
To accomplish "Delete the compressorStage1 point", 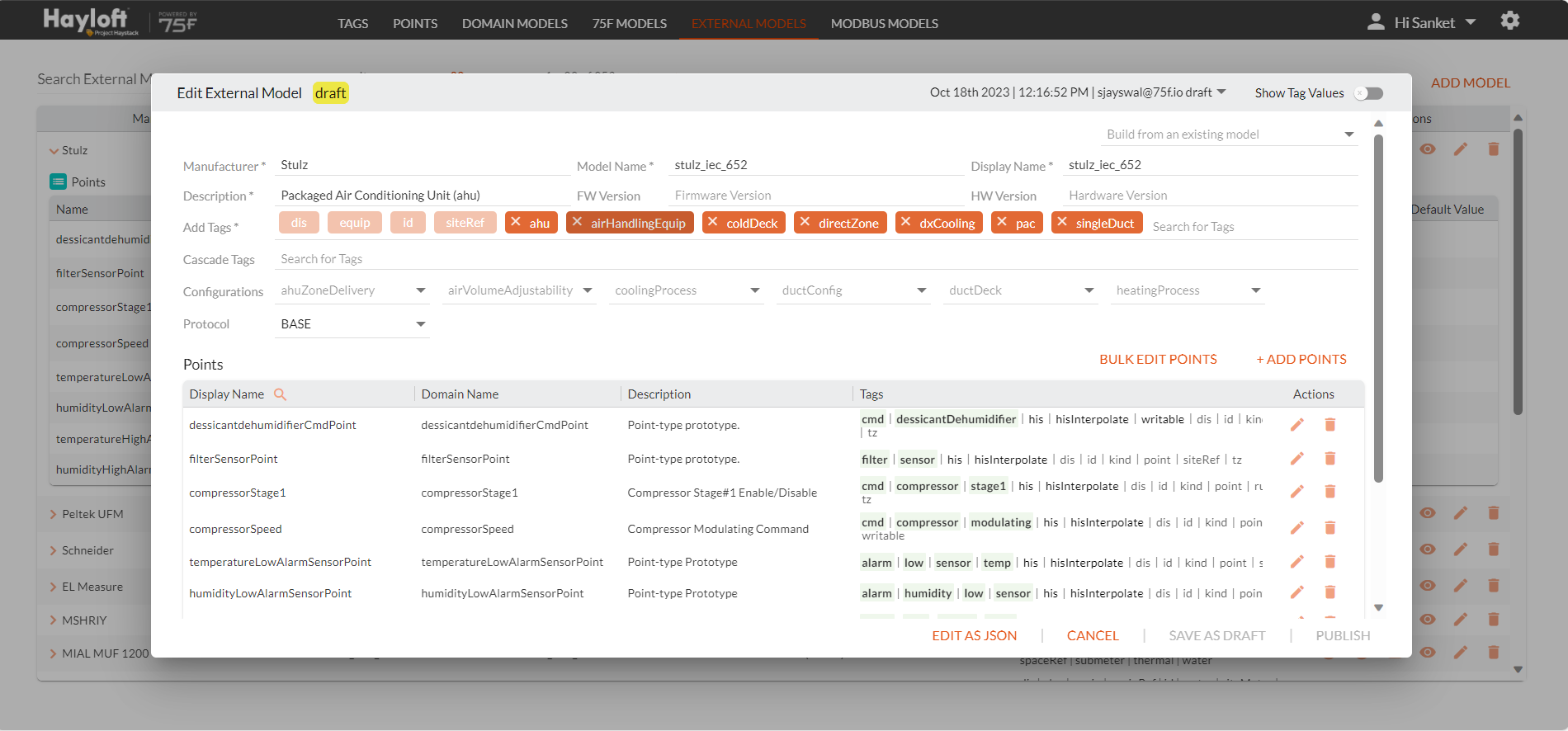I will (x=1329, y=492).
